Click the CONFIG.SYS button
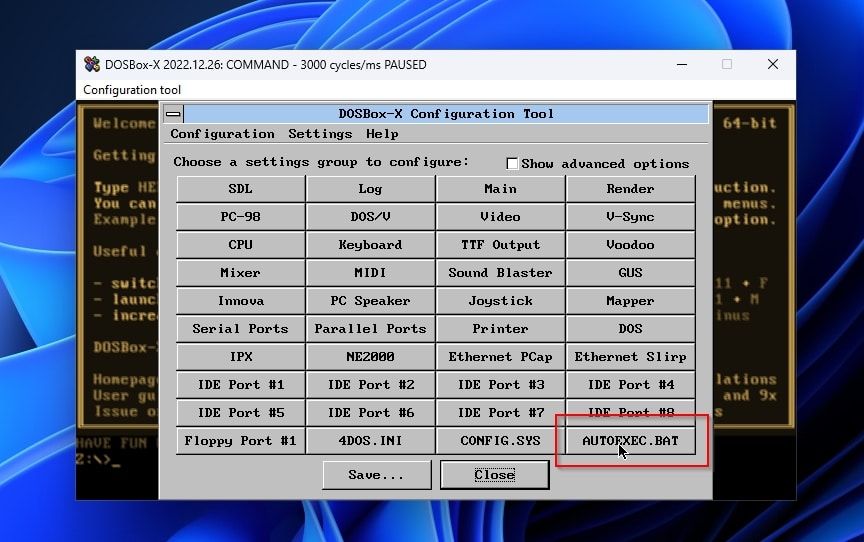This screenshot has height=542, width=864. pos(500,441)
